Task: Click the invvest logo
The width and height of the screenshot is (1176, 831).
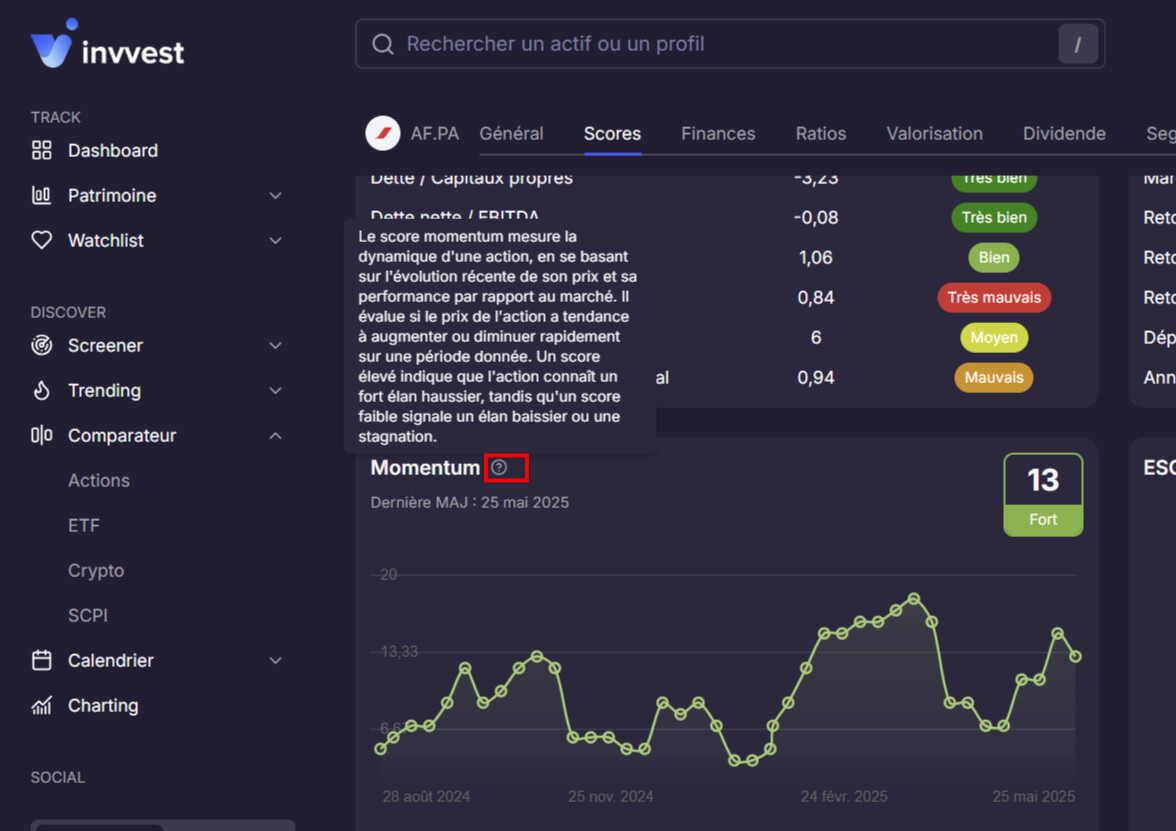Action: 107,44
